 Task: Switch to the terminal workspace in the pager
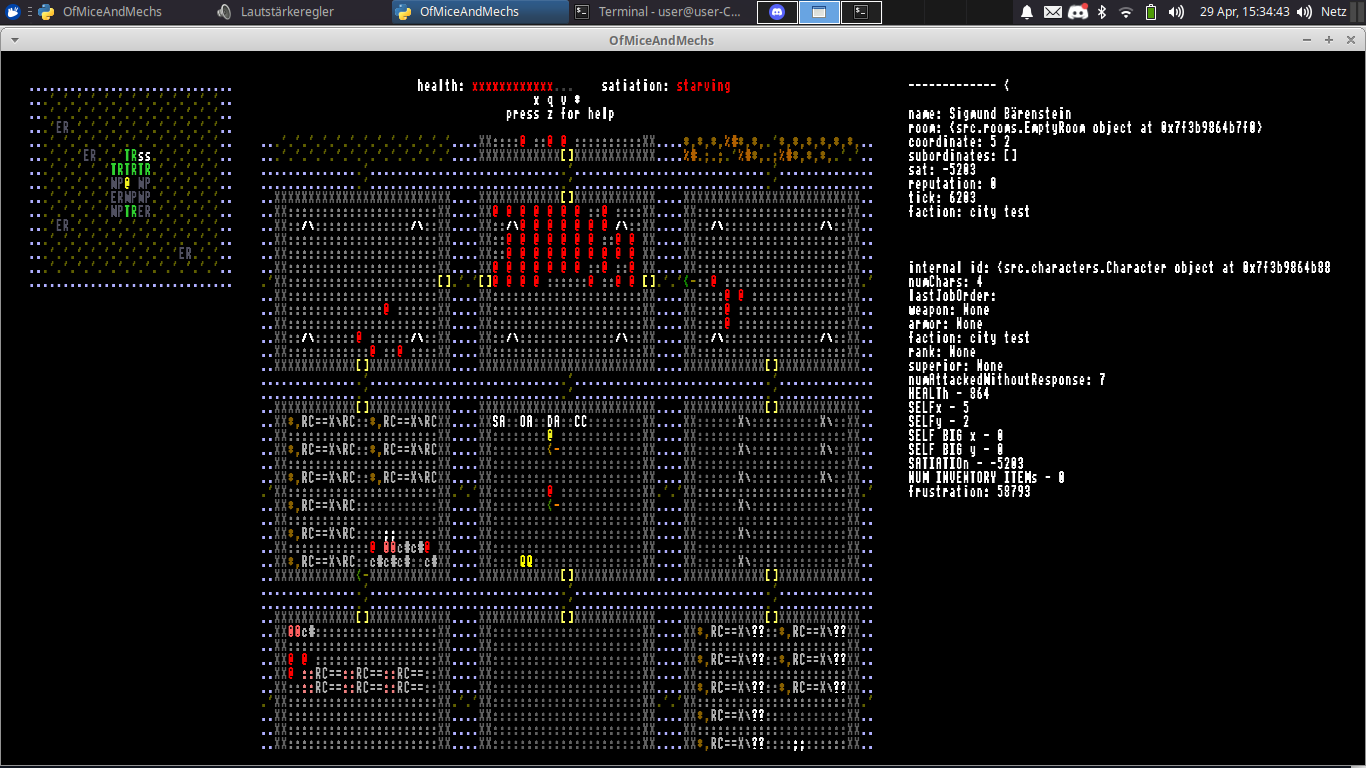pos(860,12)
